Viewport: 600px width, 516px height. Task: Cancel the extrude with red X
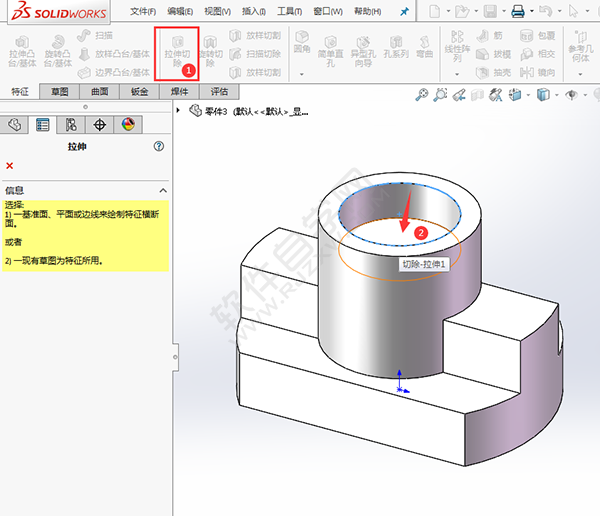tap(10, 166)
